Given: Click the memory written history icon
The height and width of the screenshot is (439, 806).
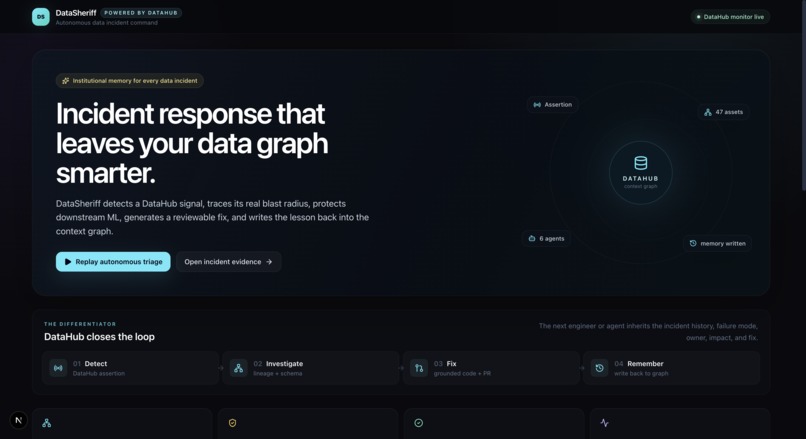Looking at the screenshot, I should coord(693,243).
